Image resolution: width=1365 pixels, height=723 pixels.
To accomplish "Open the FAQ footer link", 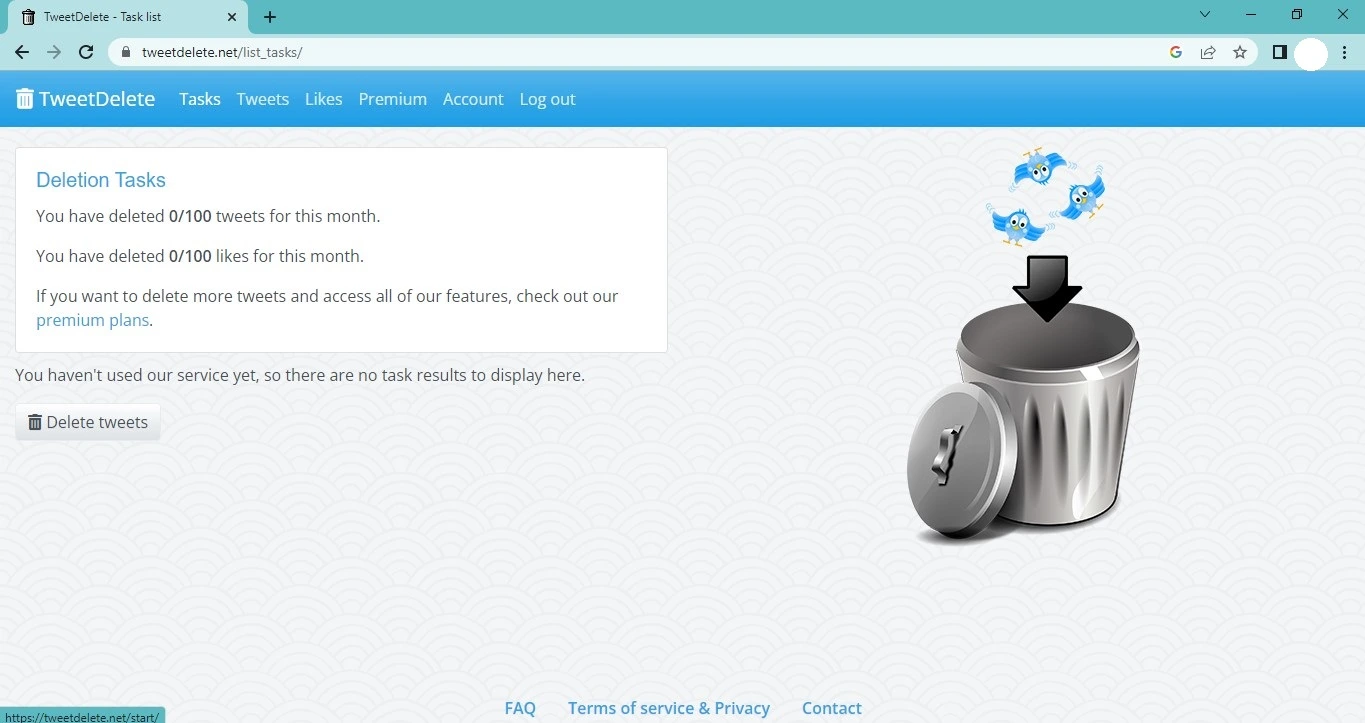I will [520, 708].
